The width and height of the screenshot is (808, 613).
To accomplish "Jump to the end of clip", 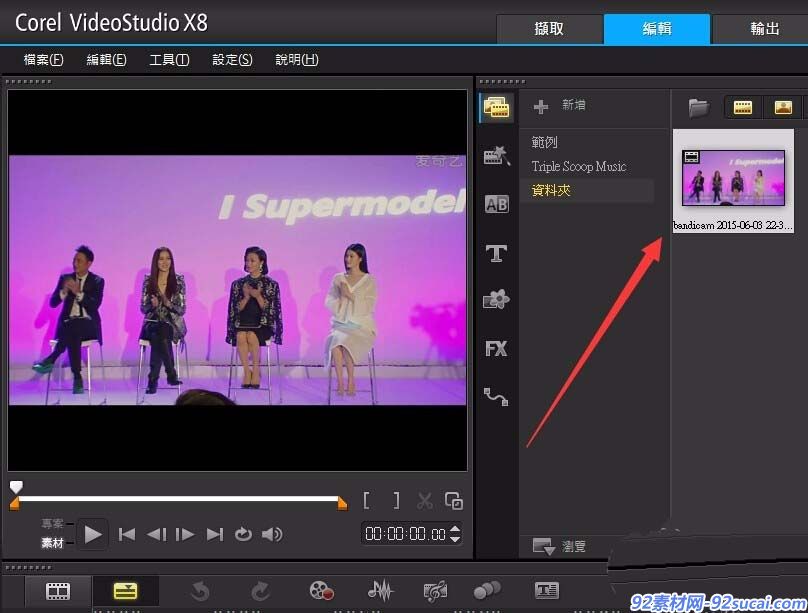I will [215, 535].
